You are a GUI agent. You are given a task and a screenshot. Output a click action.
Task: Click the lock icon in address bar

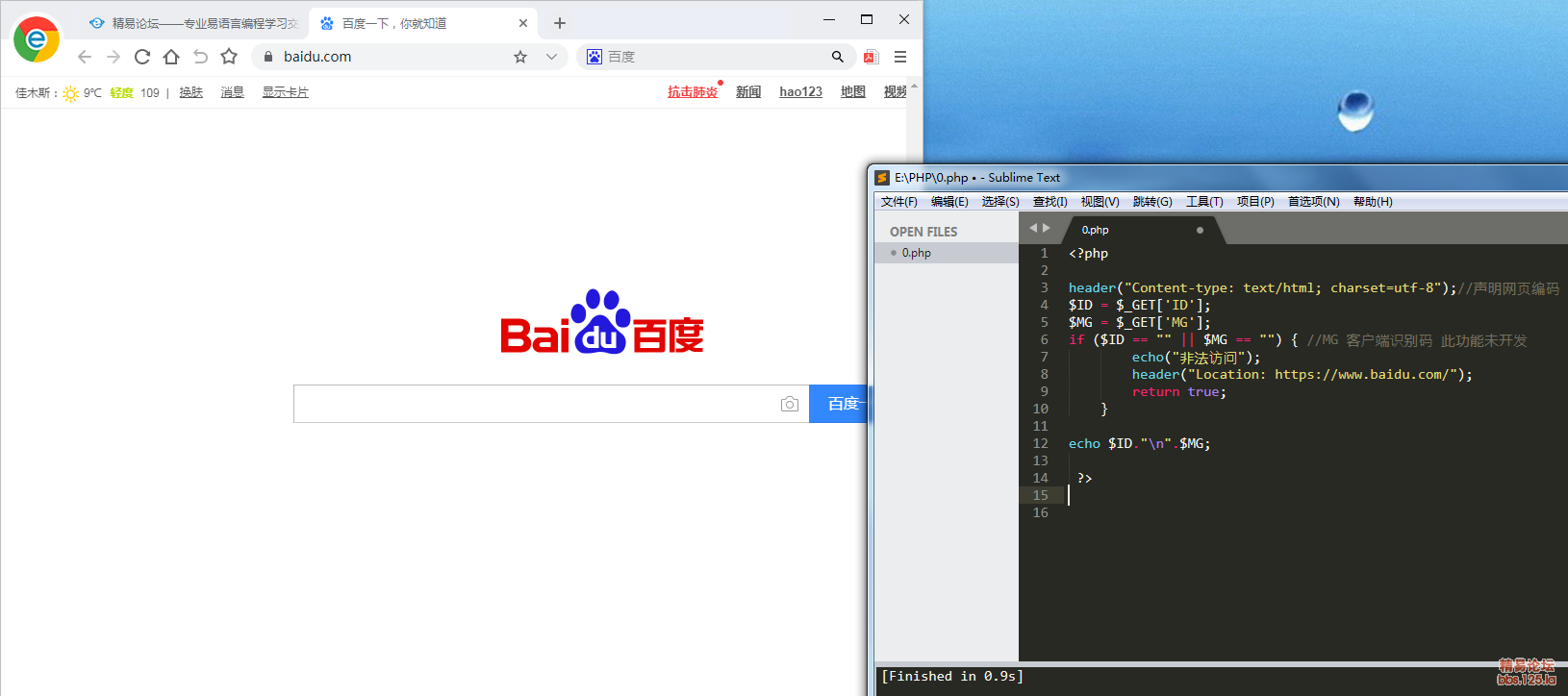click(x=268, y=57)
